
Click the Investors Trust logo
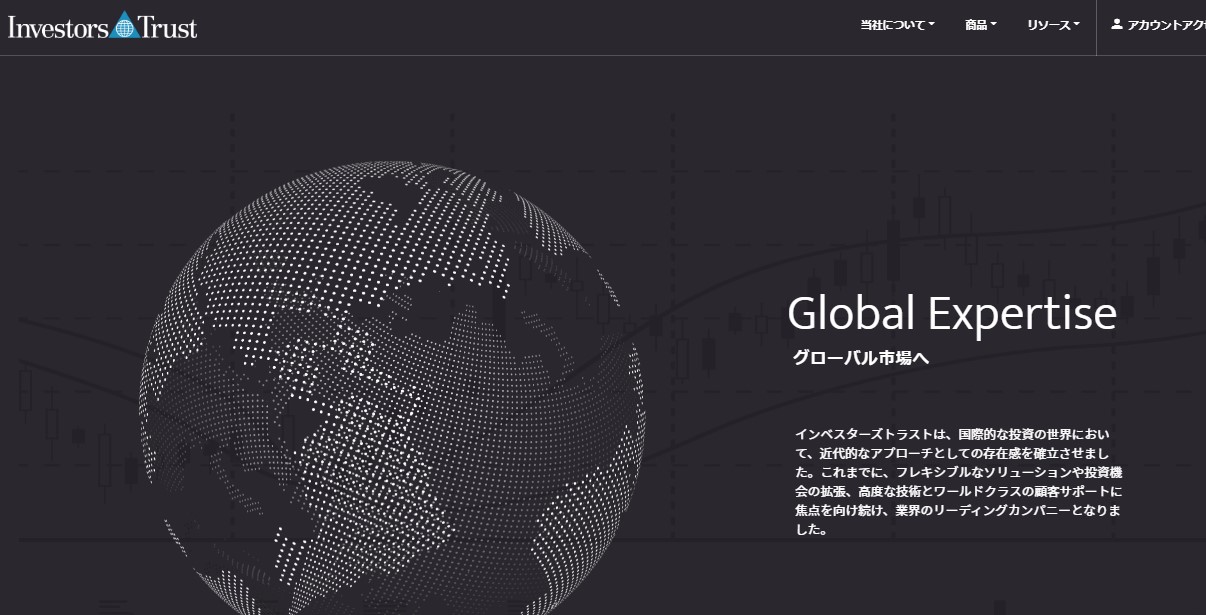(102, 26)
